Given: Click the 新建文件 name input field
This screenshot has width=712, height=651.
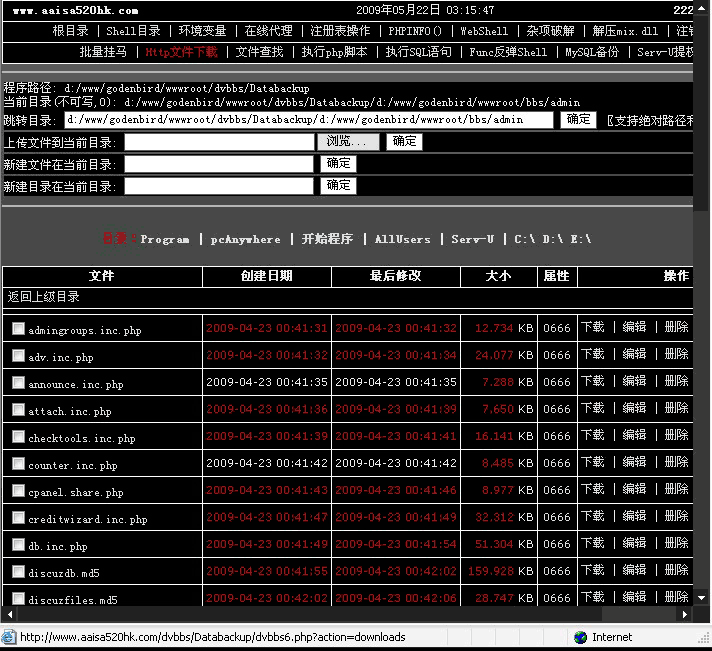Looking at the screenshot, I should point(219,164).
